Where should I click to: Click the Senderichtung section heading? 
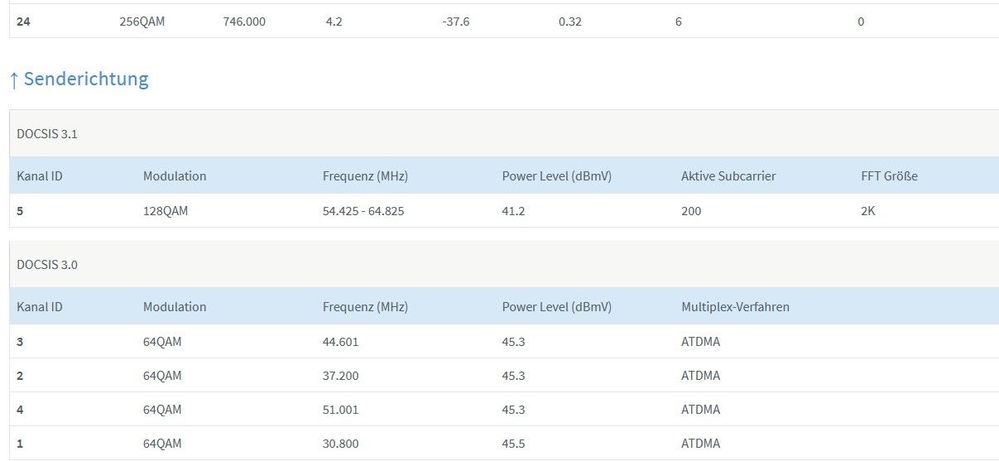coord(86,80)
